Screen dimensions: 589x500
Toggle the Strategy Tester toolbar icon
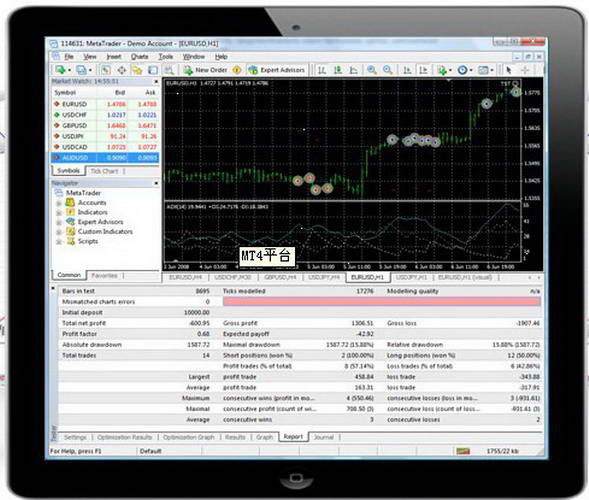coord(169,70)
